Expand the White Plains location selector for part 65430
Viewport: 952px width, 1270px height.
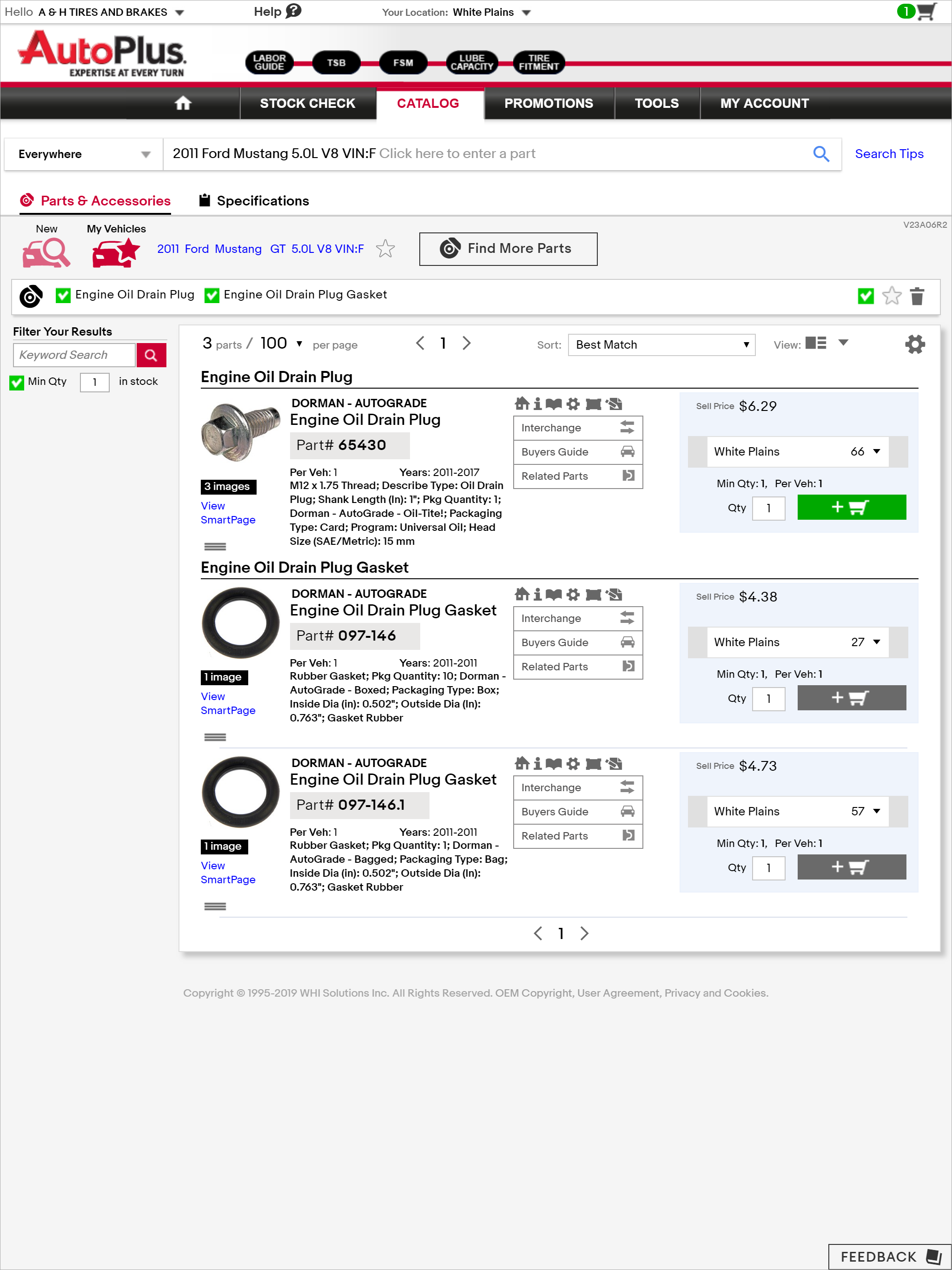(876, 452)
